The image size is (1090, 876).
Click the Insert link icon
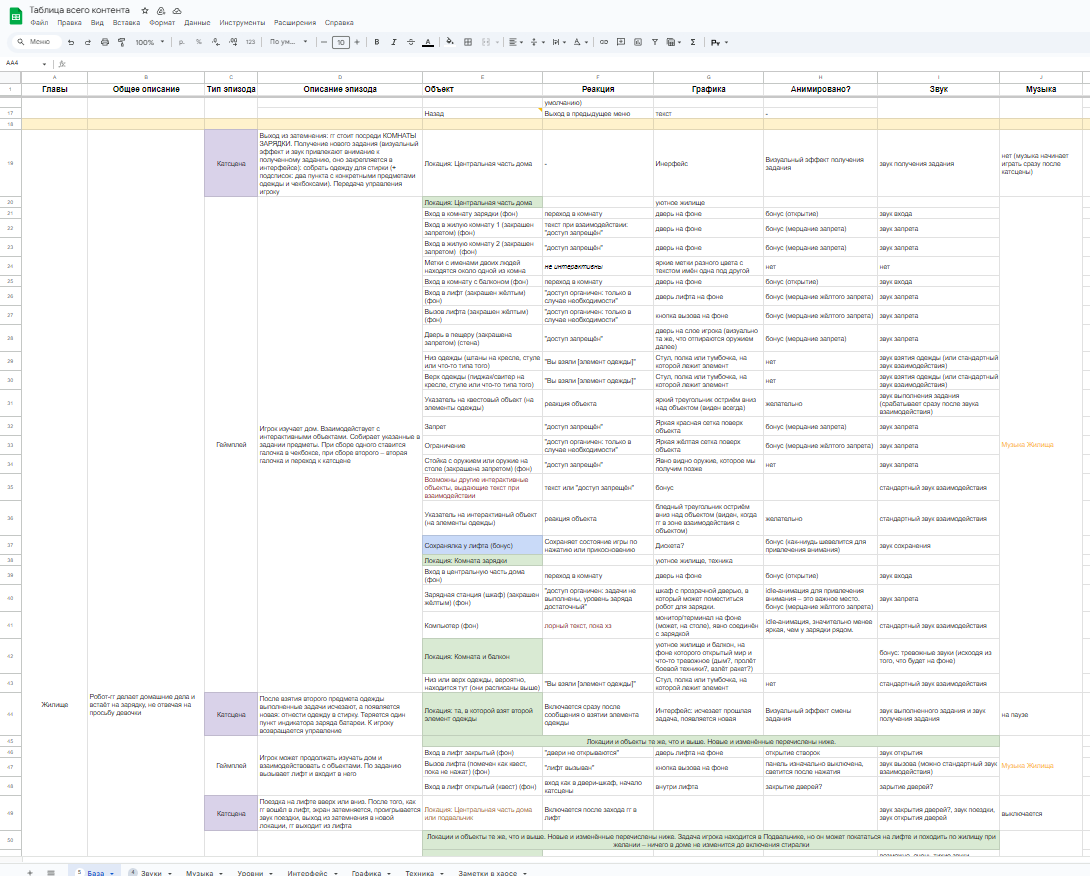(603, 42)
